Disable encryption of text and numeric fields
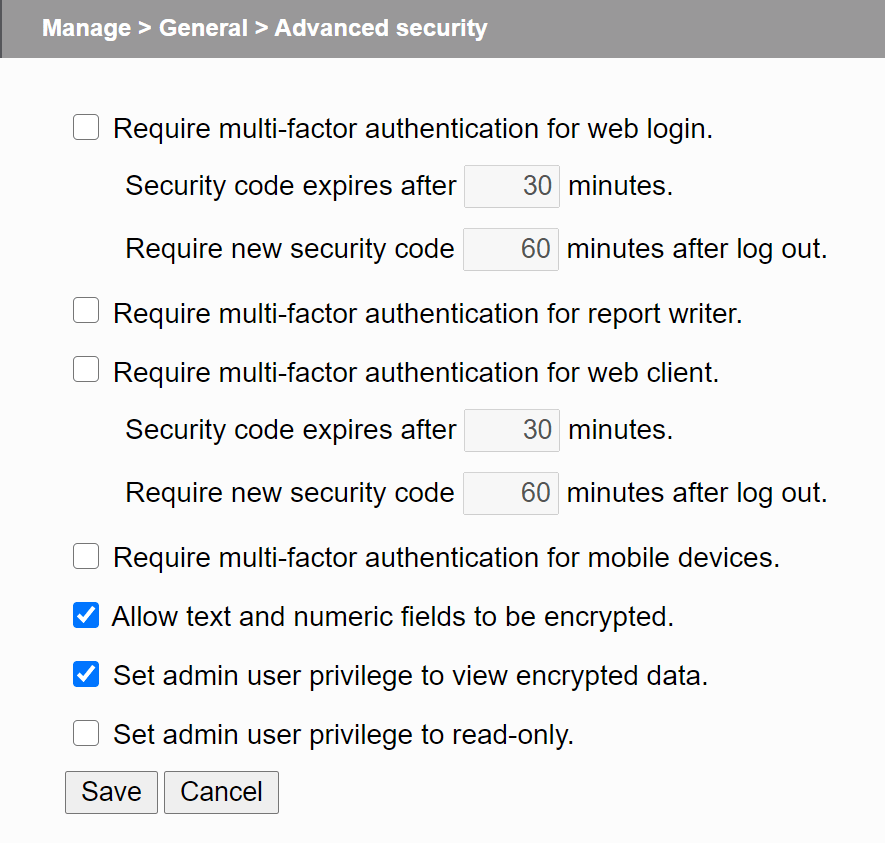This screenshot has height=843, width=885. tap(86, 615)
